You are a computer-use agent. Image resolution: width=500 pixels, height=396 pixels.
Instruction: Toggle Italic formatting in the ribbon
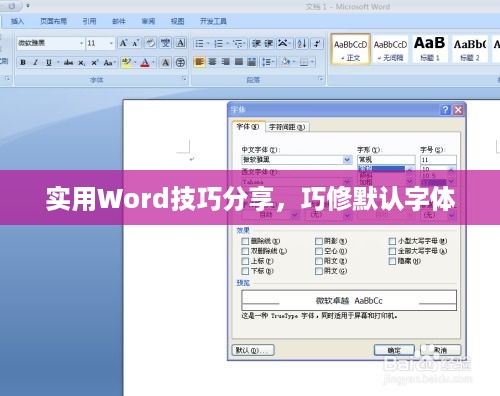pyautogui.click(x=36, y=62)
